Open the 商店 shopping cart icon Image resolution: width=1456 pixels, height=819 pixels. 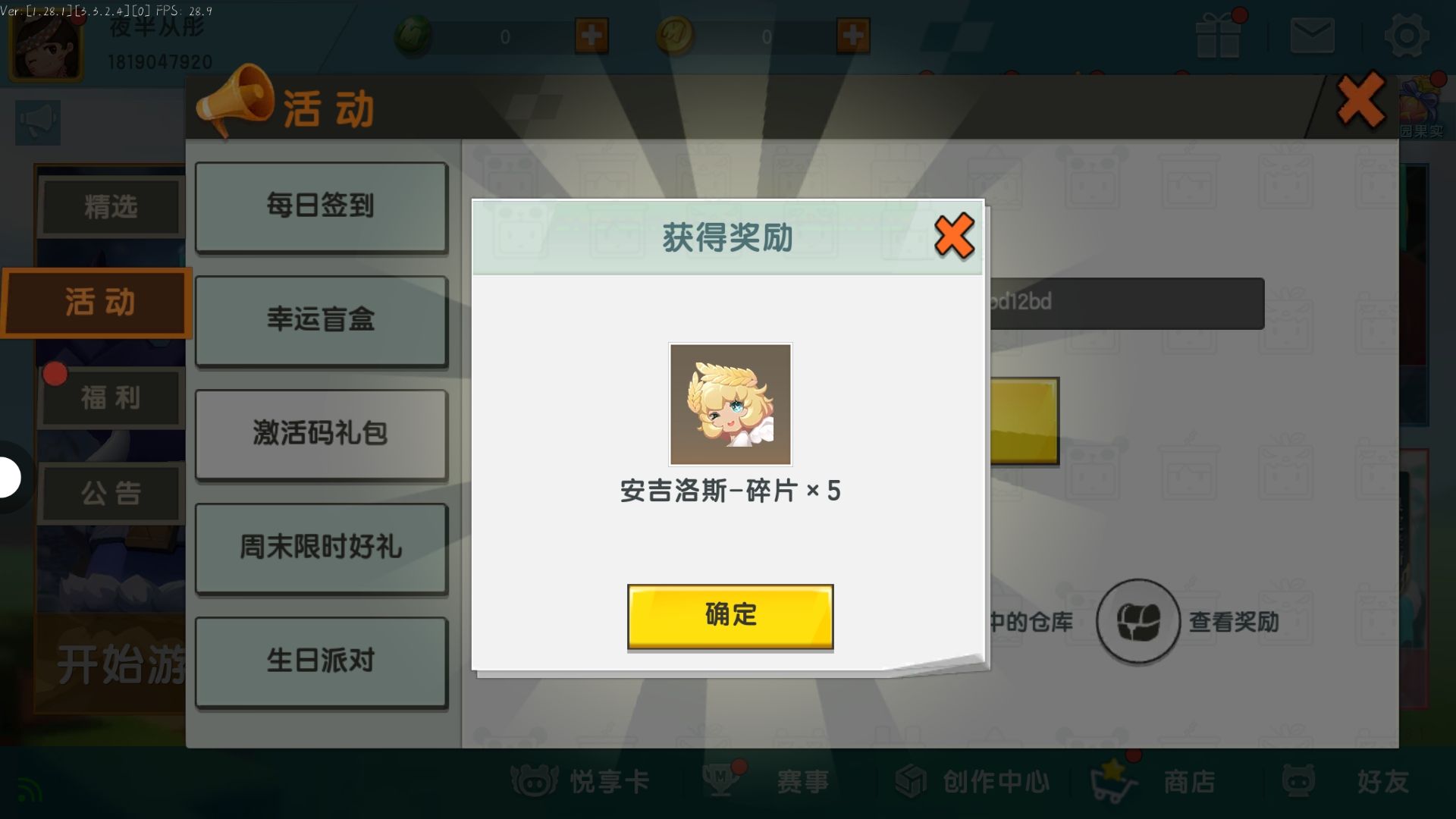[x=1113, y=781]
